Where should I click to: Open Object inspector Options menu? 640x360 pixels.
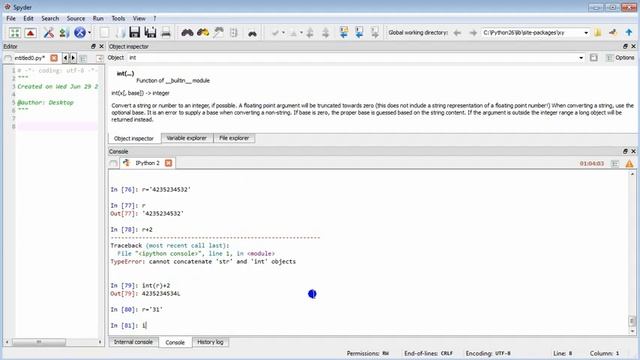click(x=620, y=58)
